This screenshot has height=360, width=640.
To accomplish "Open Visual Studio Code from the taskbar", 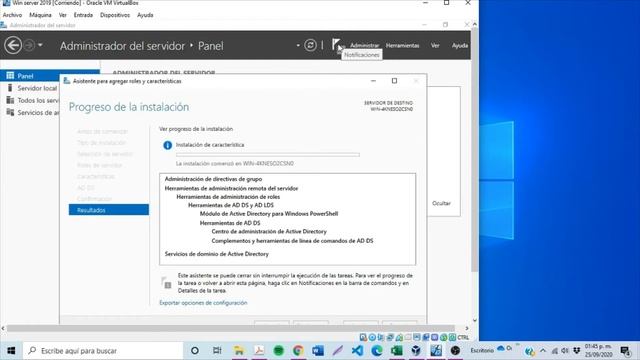I will click(x=357, y=351).
